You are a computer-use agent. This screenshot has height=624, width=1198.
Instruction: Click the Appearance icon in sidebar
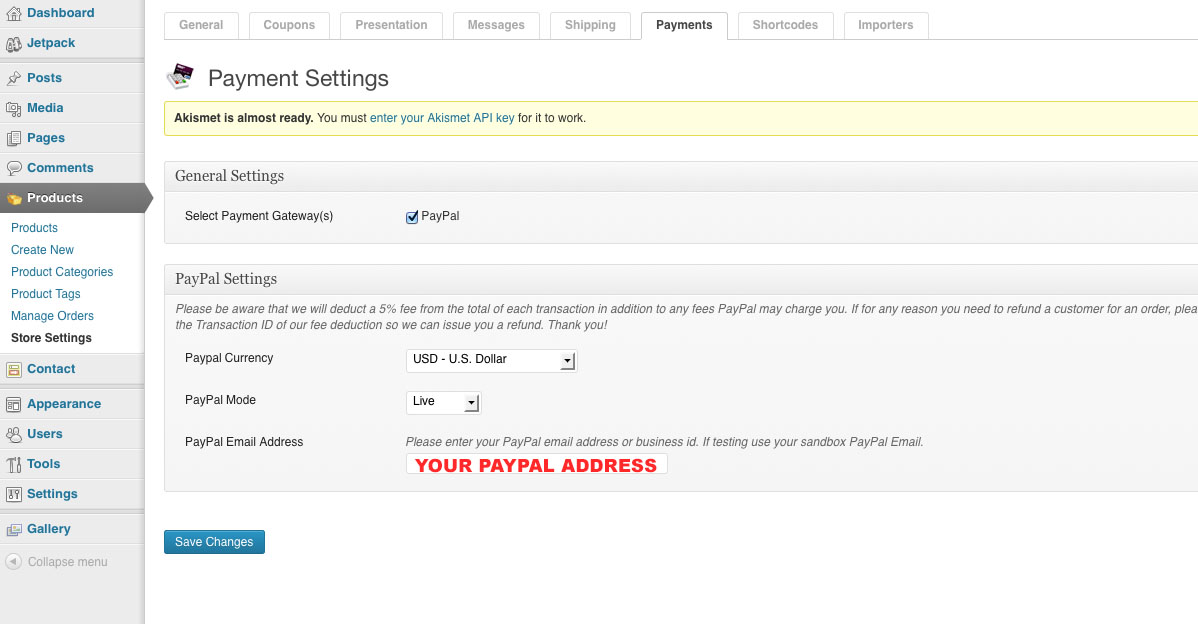click(x=14, y=404)
